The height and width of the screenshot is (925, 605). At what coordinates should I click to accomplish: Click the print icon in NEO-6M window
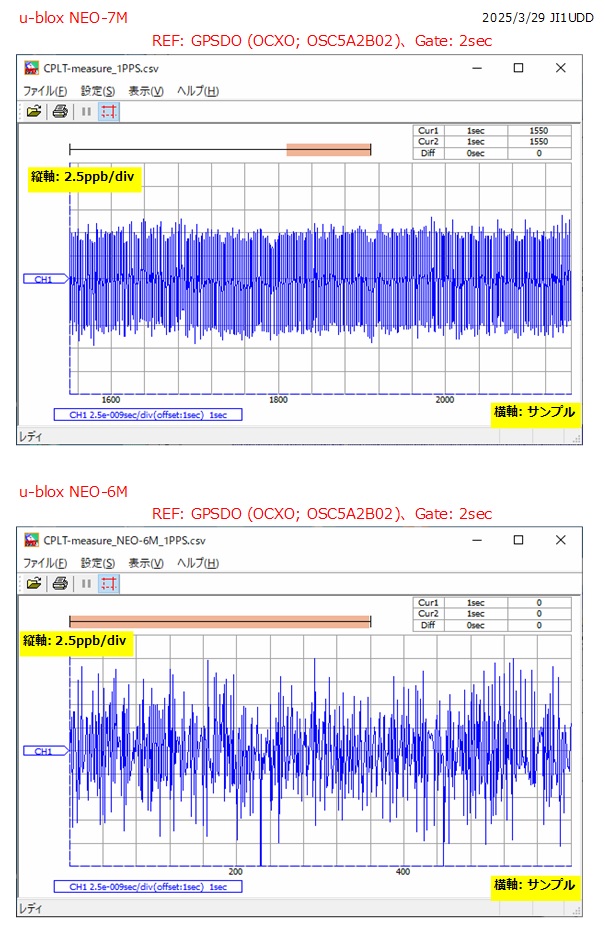tap(60, 583)
